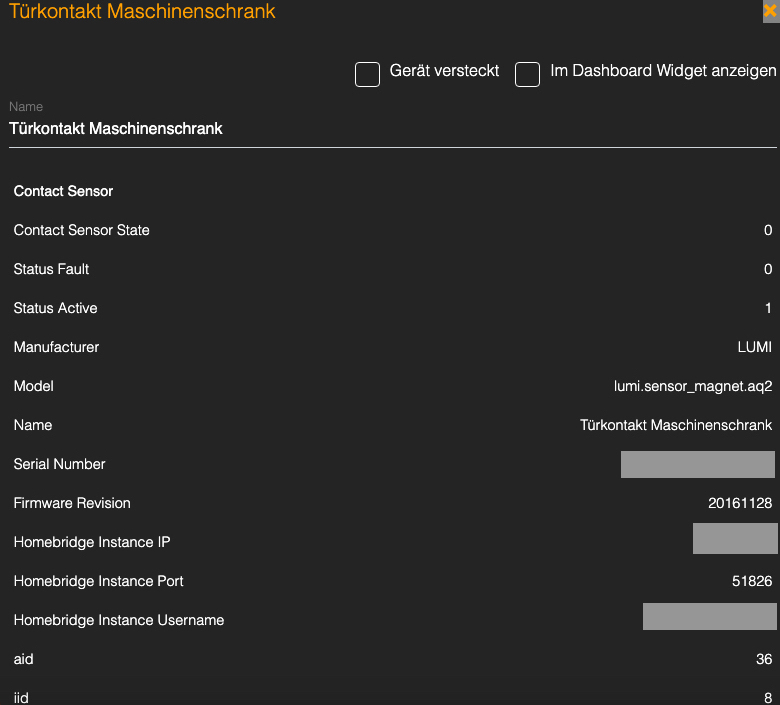Select the Contact Sensor section header
780x705 pixels.
(64, 191)
